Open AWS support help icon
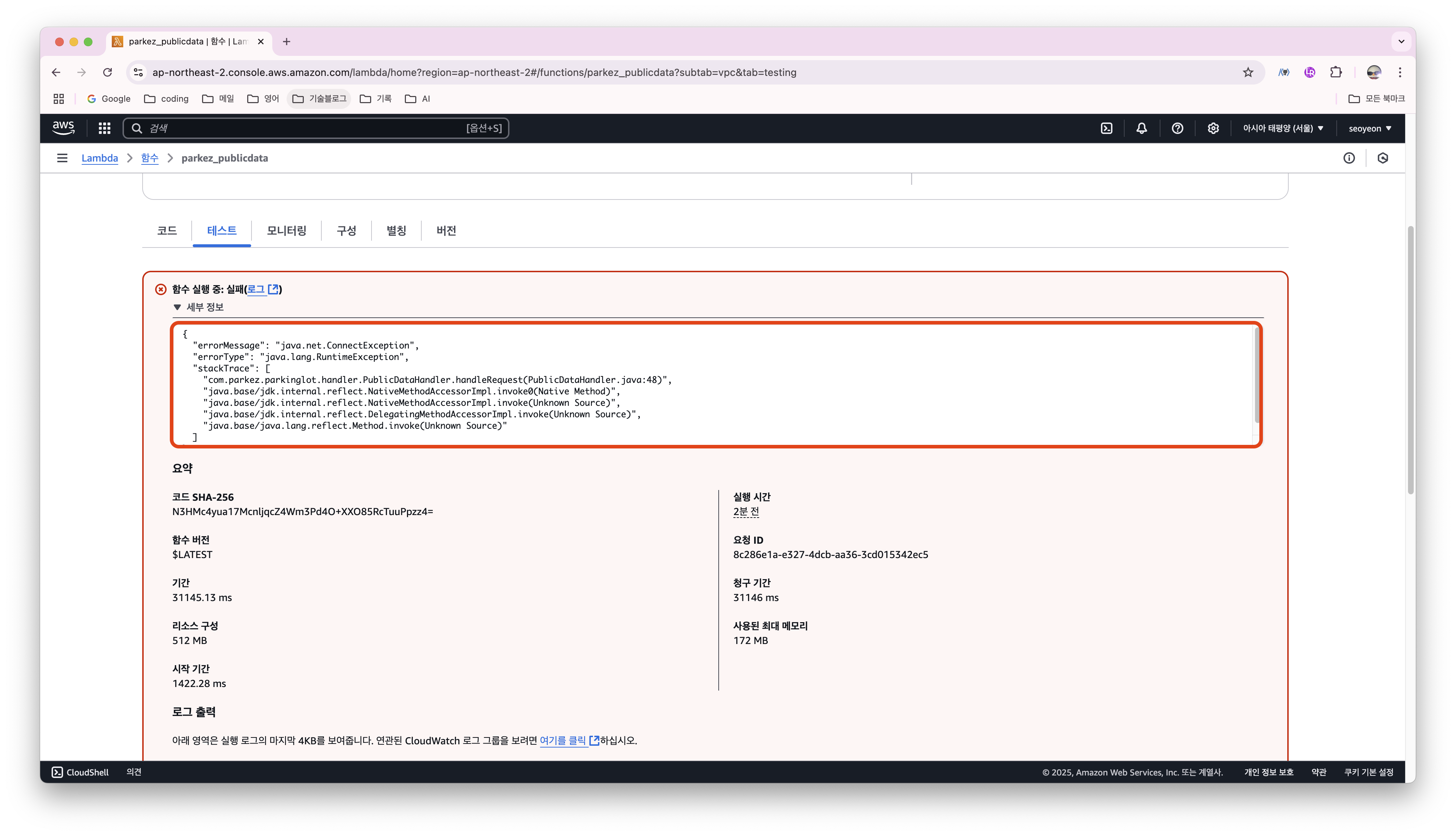This screenshot has width=1456, height=836. tap(1177, 128)
